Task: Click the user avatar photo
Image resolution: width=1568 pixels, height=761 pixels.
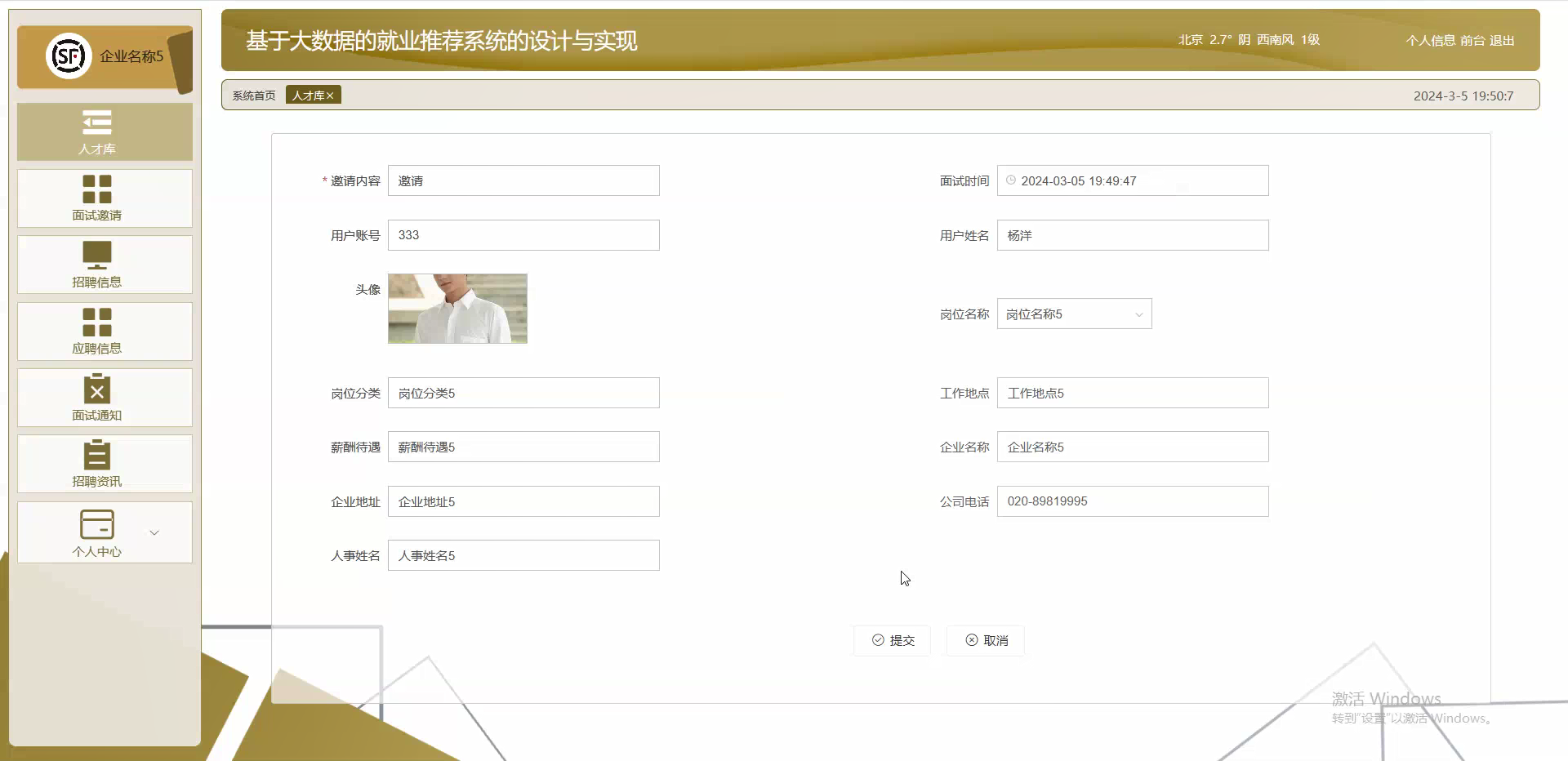Action: [x=457, y=309]
